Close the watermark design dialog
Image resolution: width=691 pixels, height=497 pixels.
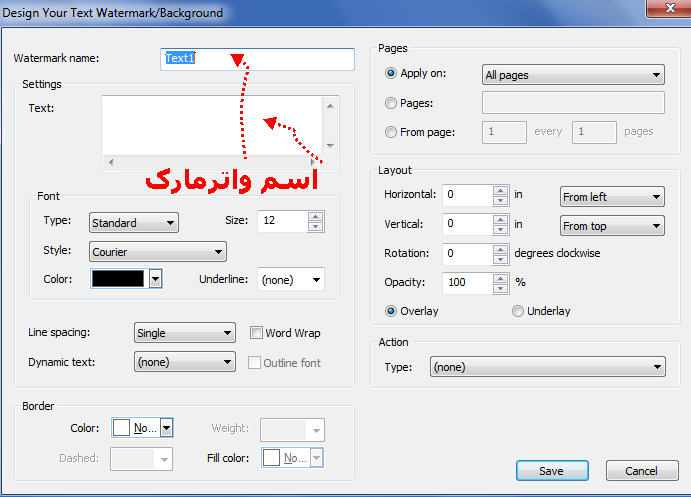coord(657,10)
